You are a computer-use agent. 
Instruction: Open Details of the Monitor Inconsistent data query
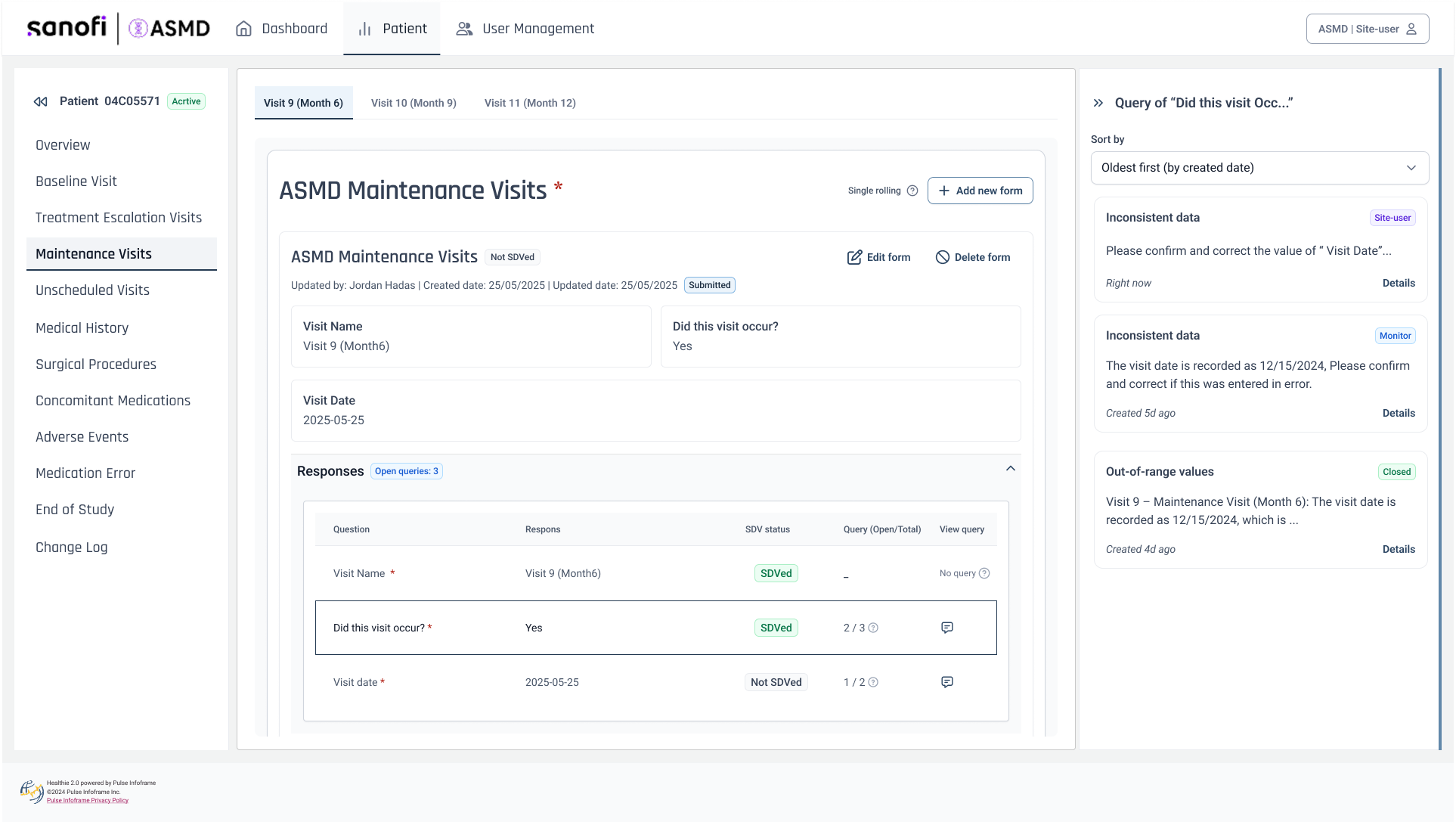point(1399,413)
